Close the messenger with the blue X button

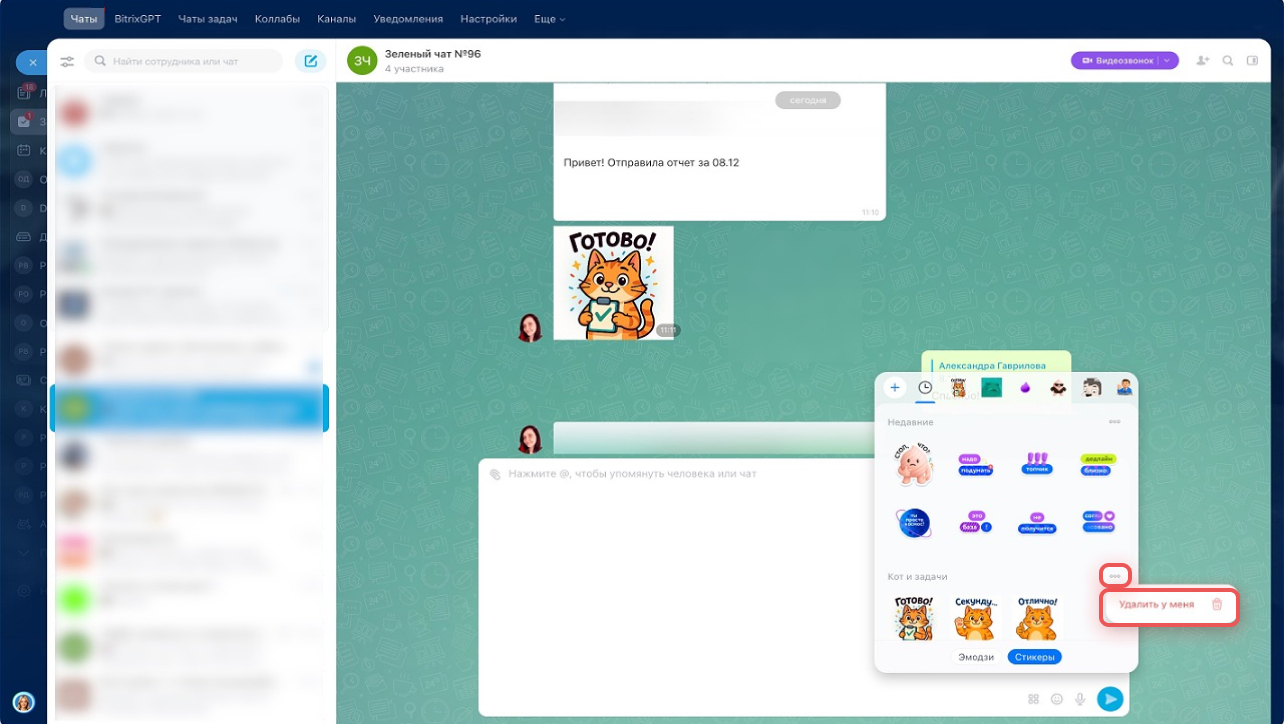[31, 62]
